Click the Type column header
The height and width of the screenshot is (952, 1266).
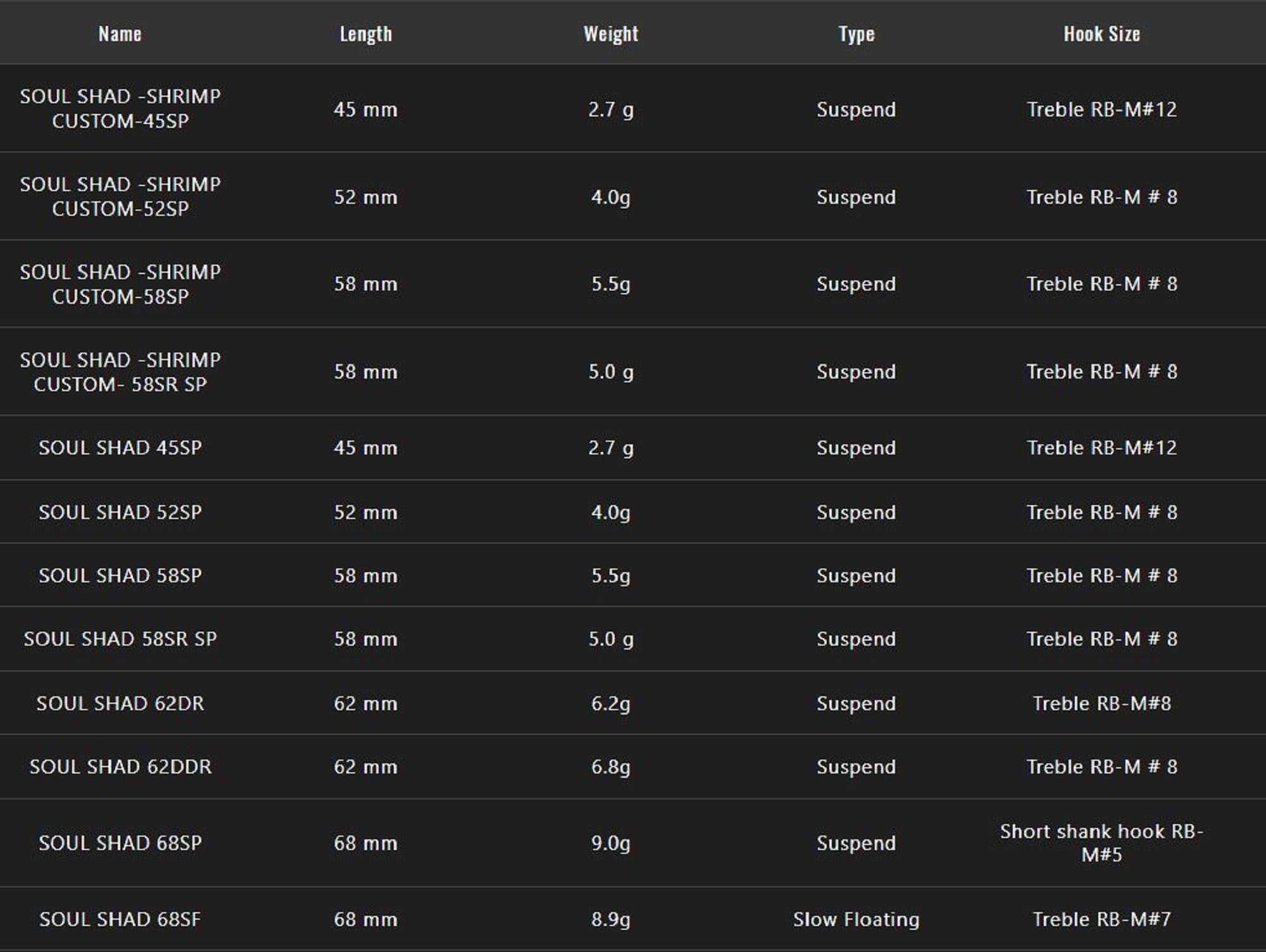[856, 34]
